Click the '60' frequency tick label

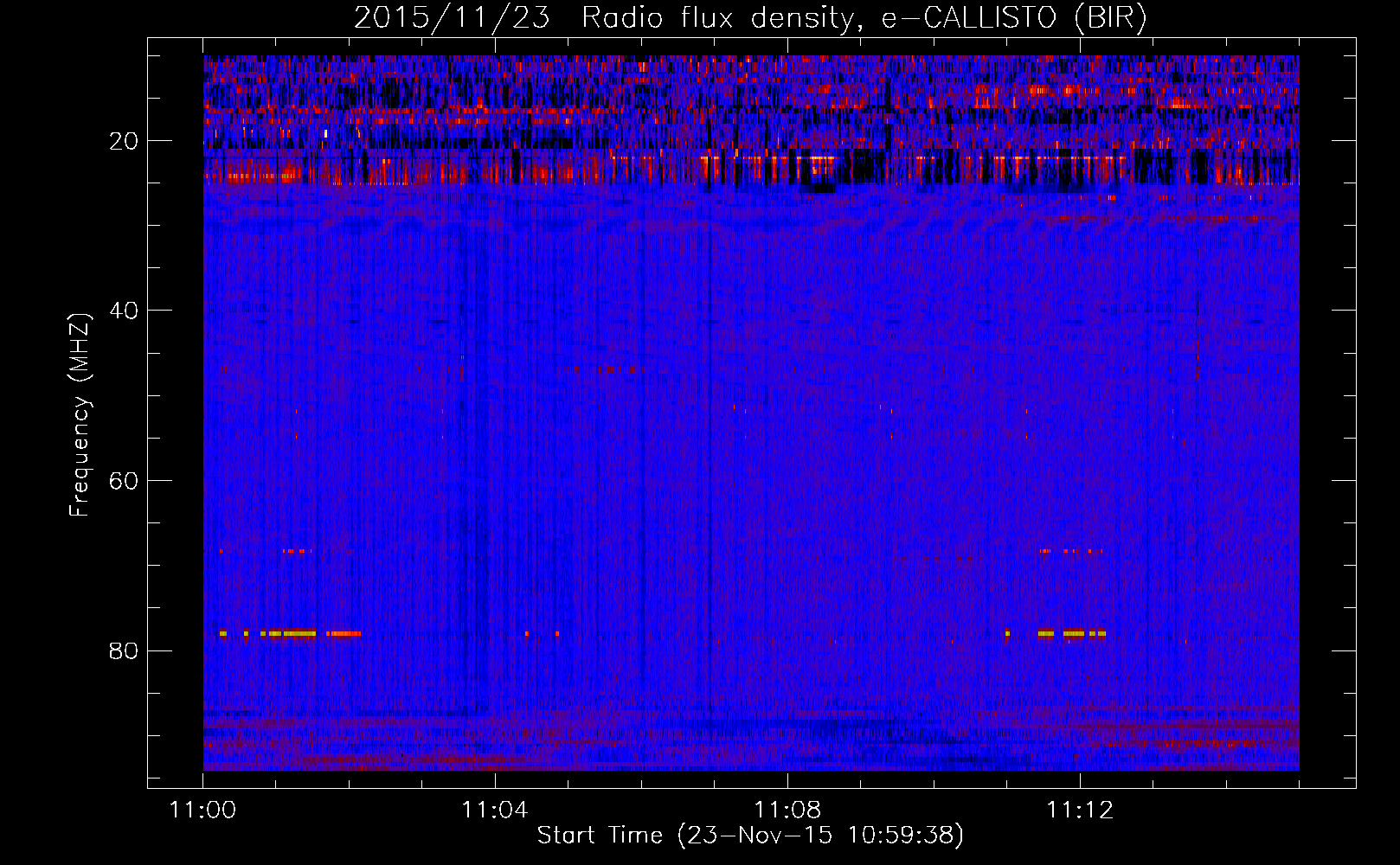(124, 481)
